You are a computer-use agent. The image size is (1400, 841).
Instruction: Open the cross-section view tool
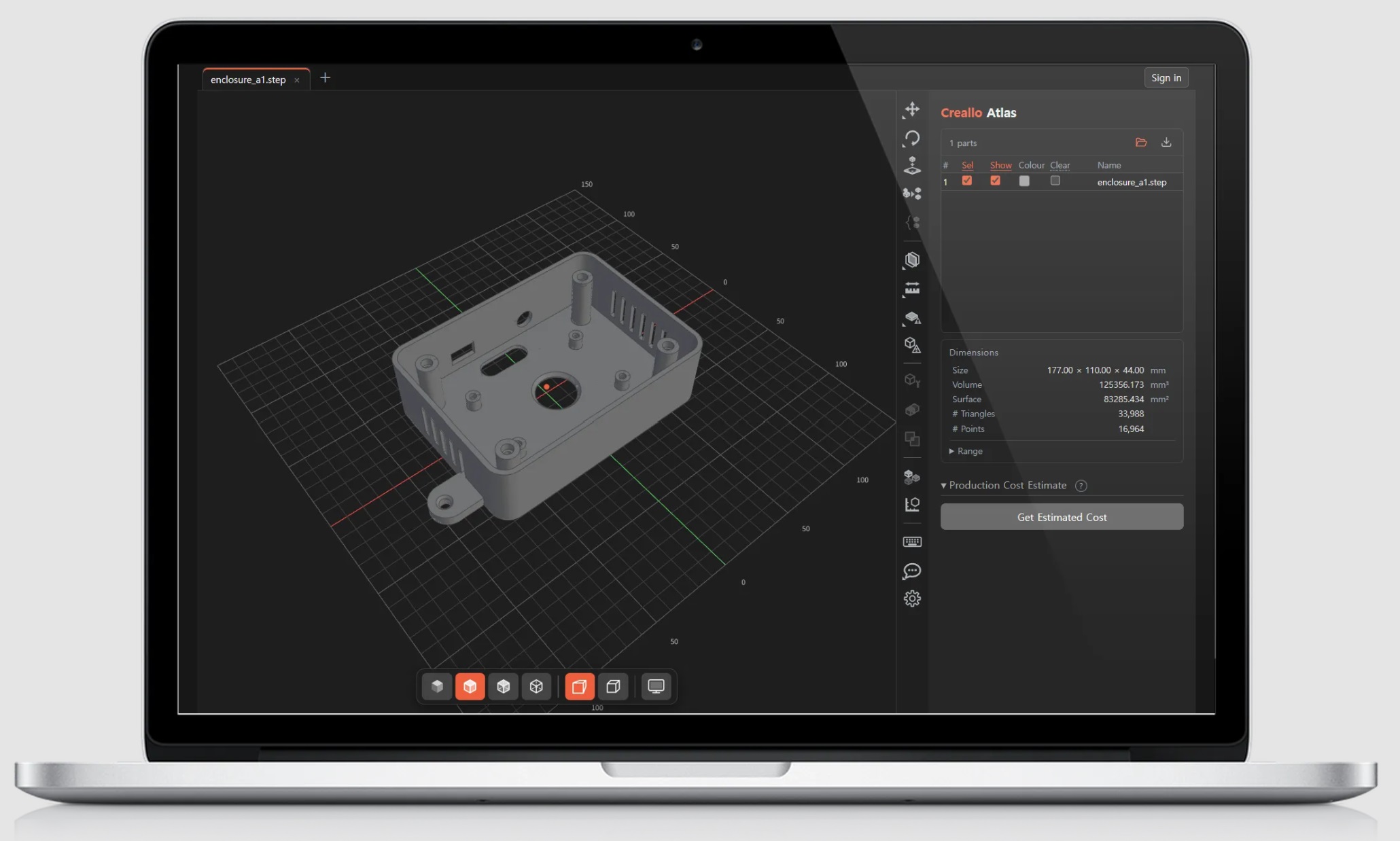coord(912,260)
